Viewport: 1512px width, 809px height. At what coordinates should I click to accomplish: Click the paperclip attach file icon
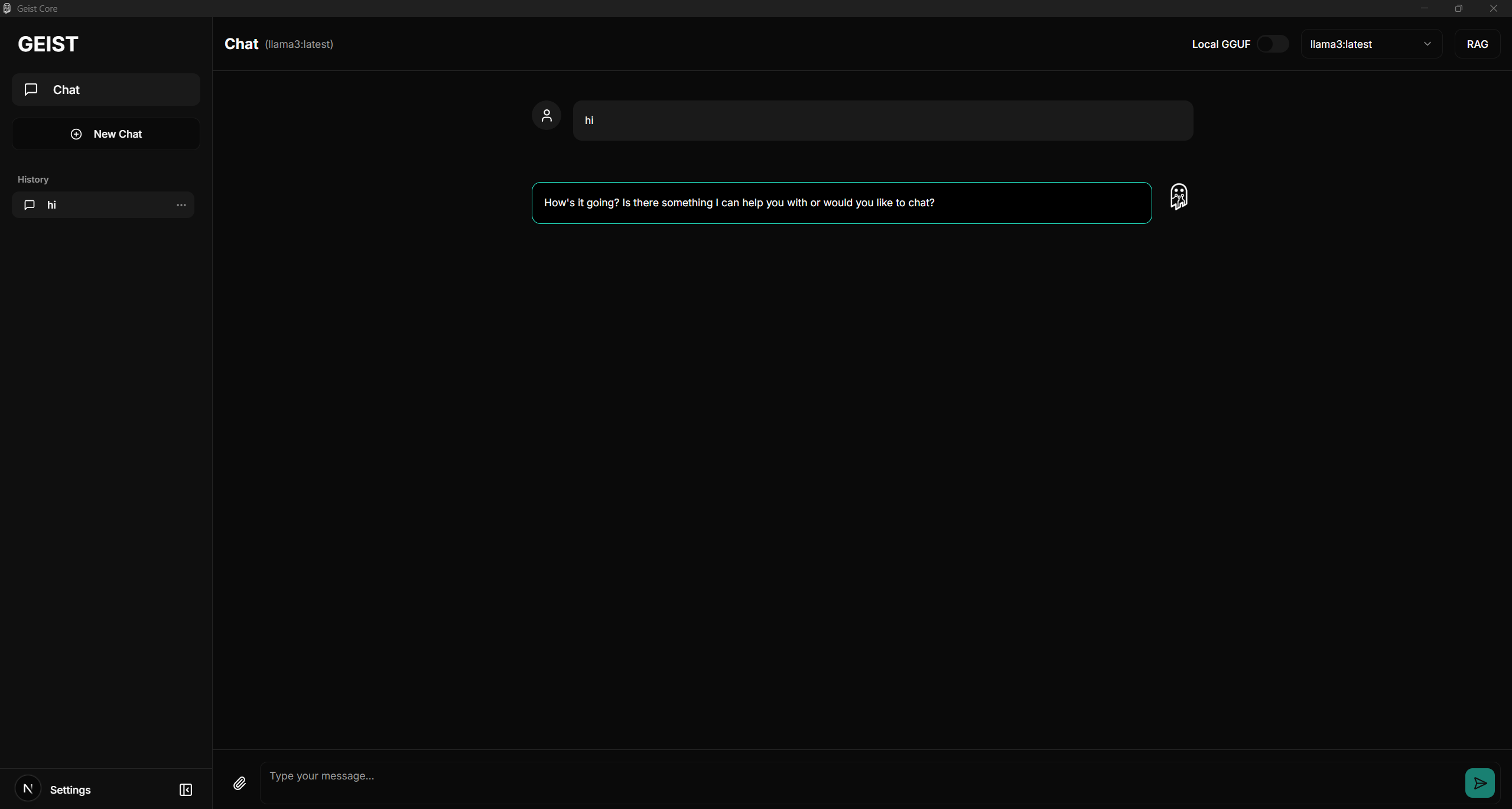click(x=239, y=783)
